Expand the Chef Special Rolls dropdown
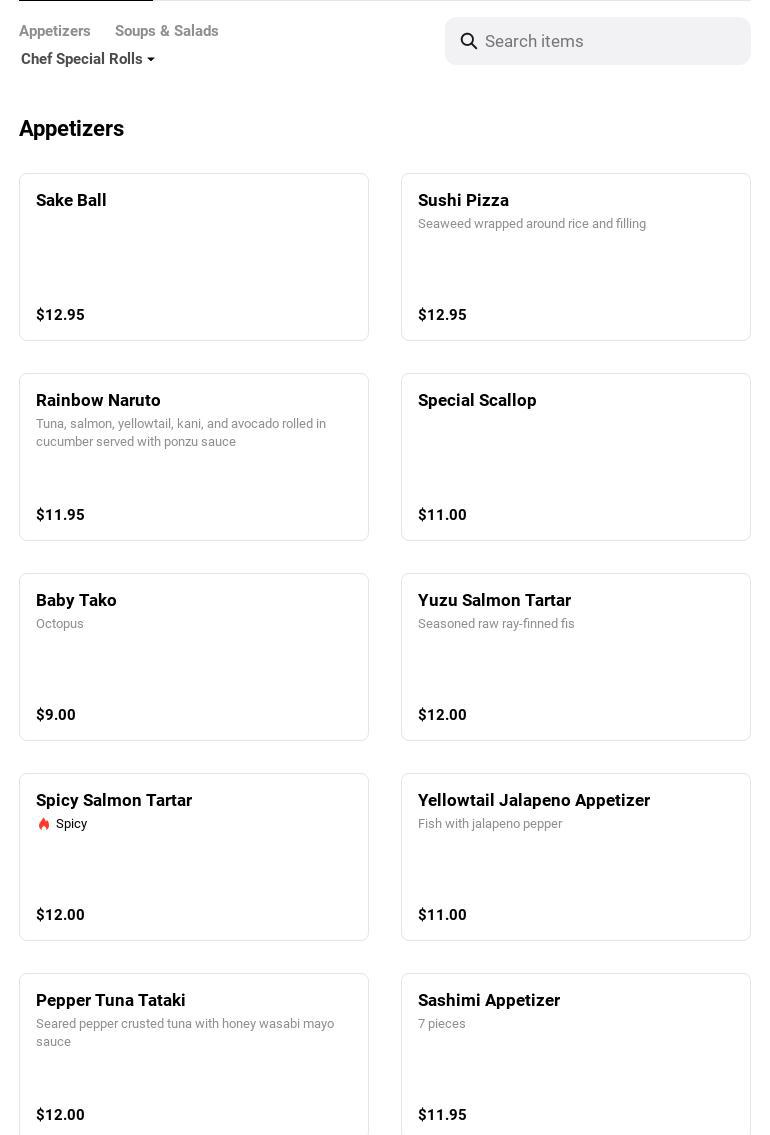Screen dimensions: 770x1135 88,59
